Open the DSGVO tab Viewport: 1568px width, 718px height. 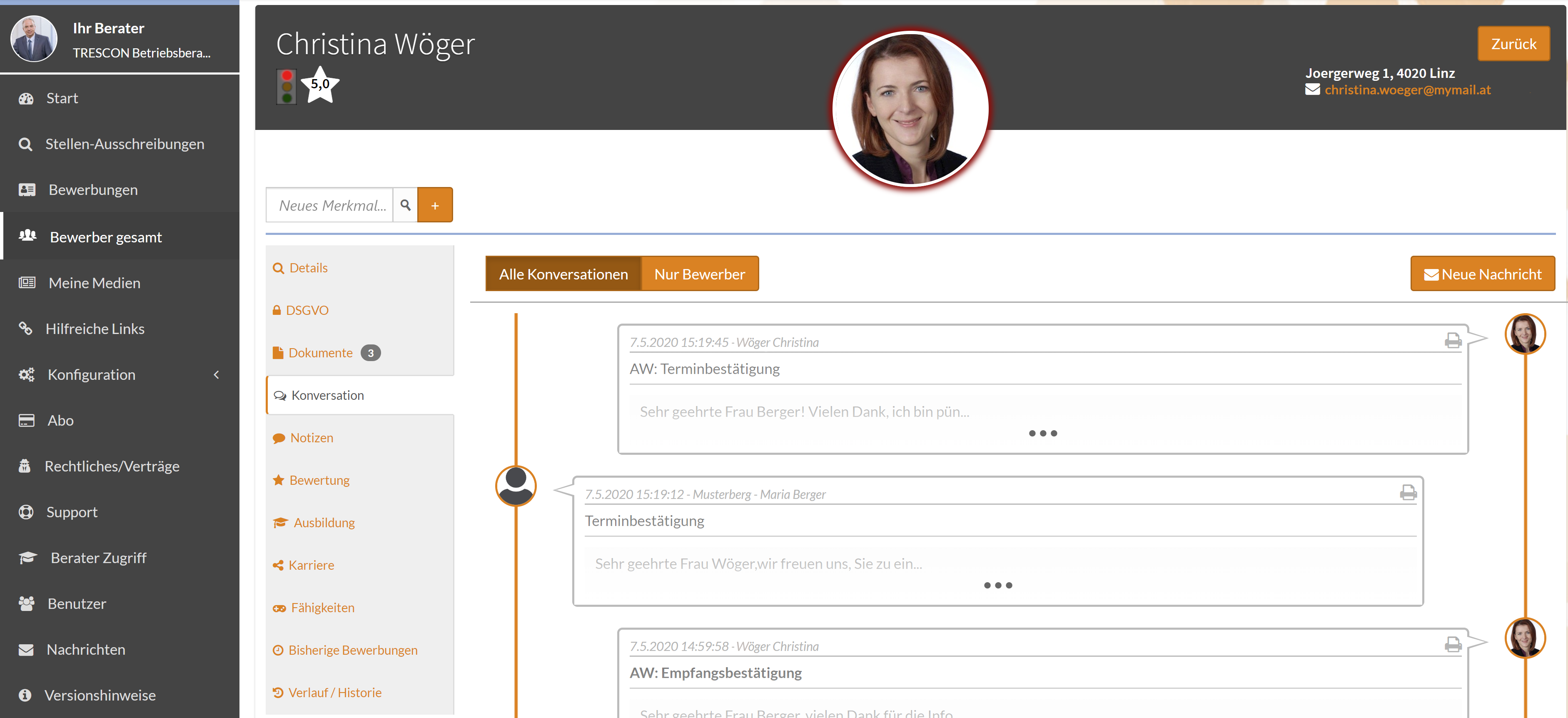click(x=360, y=310)
